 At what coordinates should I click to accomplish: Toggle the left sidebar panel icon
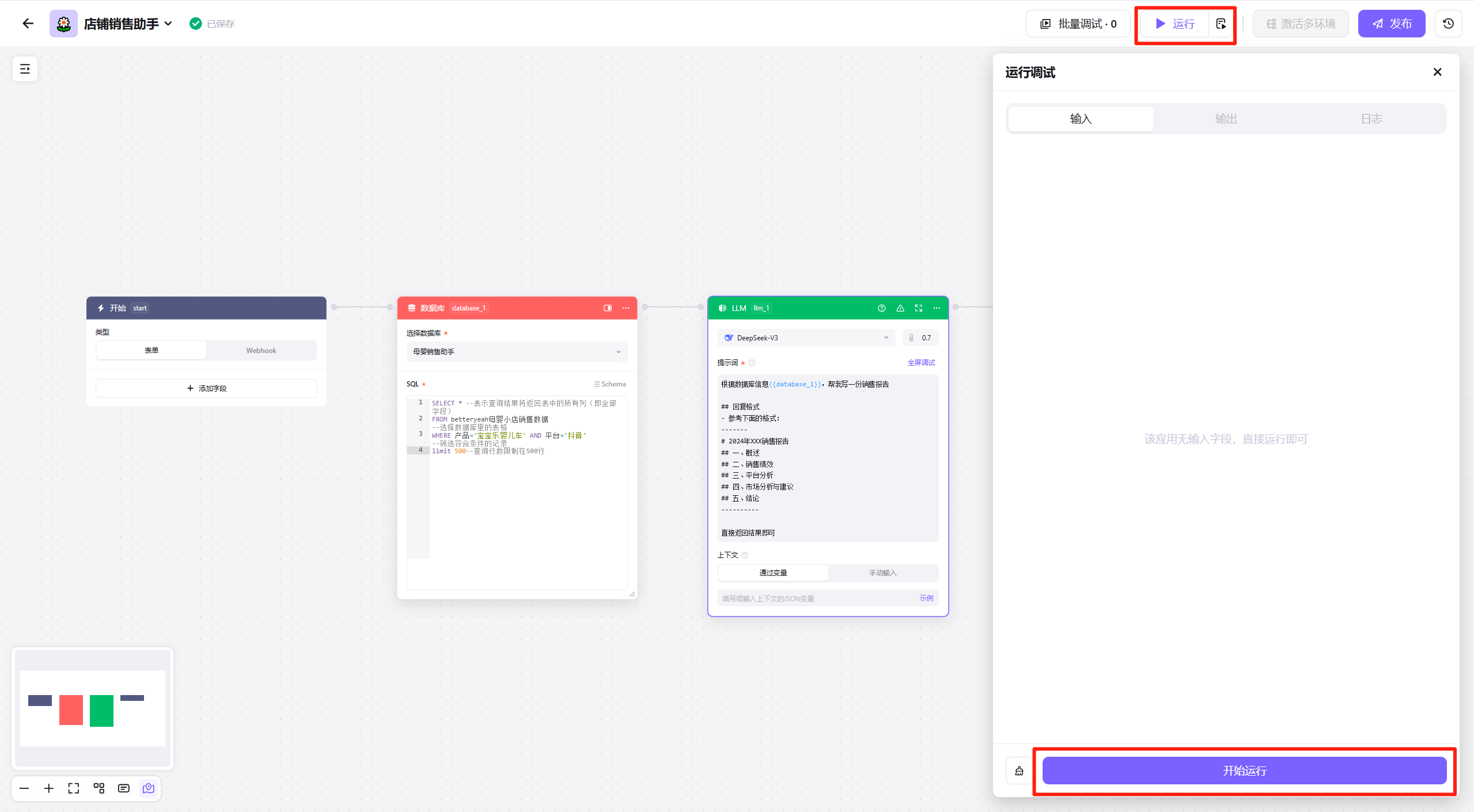25,69
